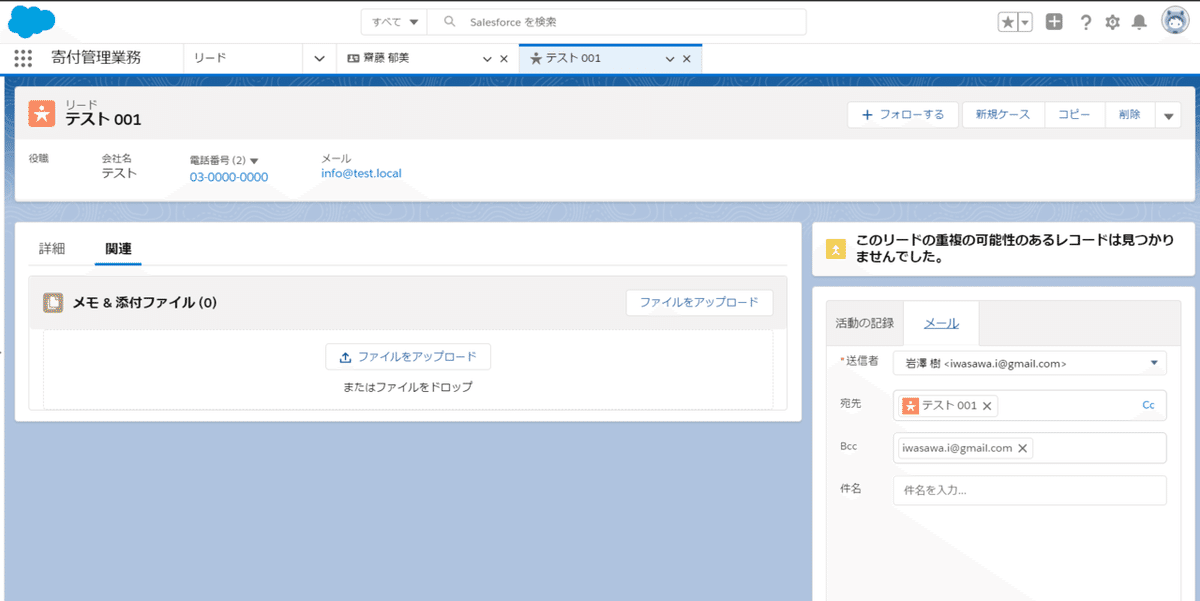Click the Cc link in the email composer
This screenshot has height=601, width=1200.
click(1146, 405)
